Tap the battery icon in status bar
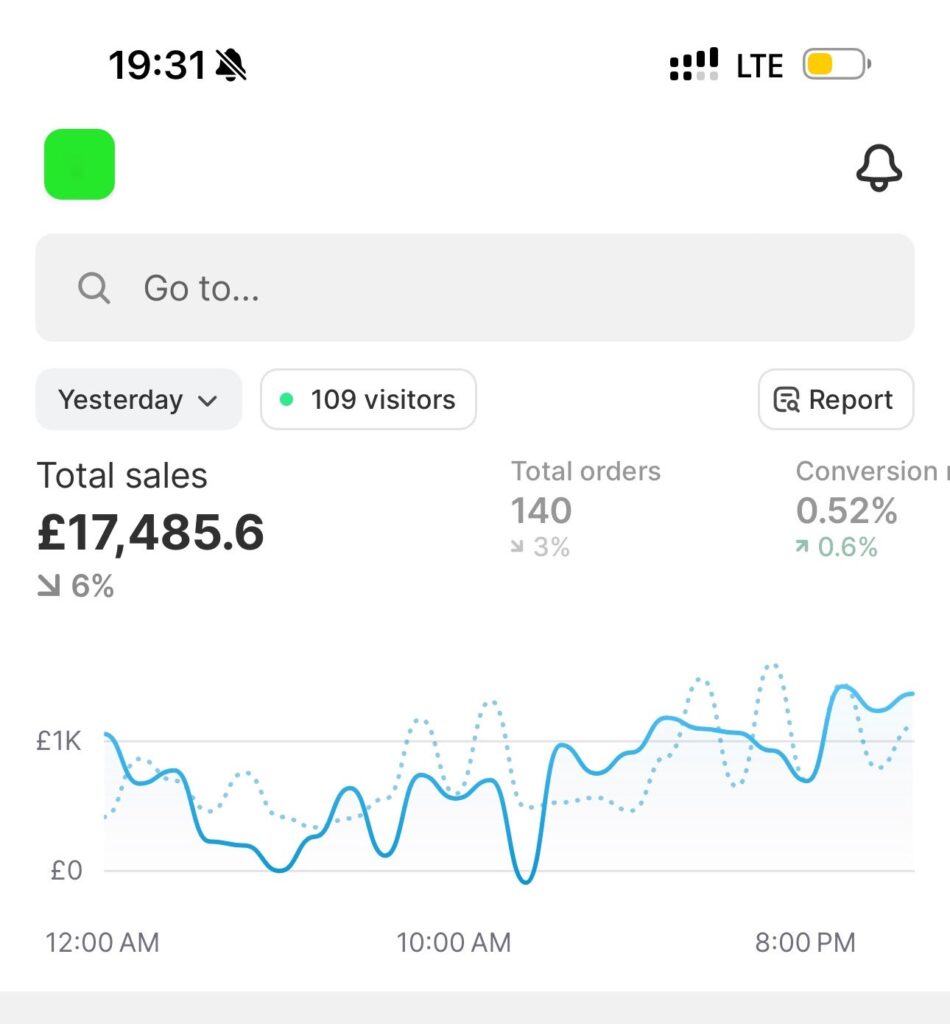This screenshot has height=1024, width=950. click(x=836, y=66)
